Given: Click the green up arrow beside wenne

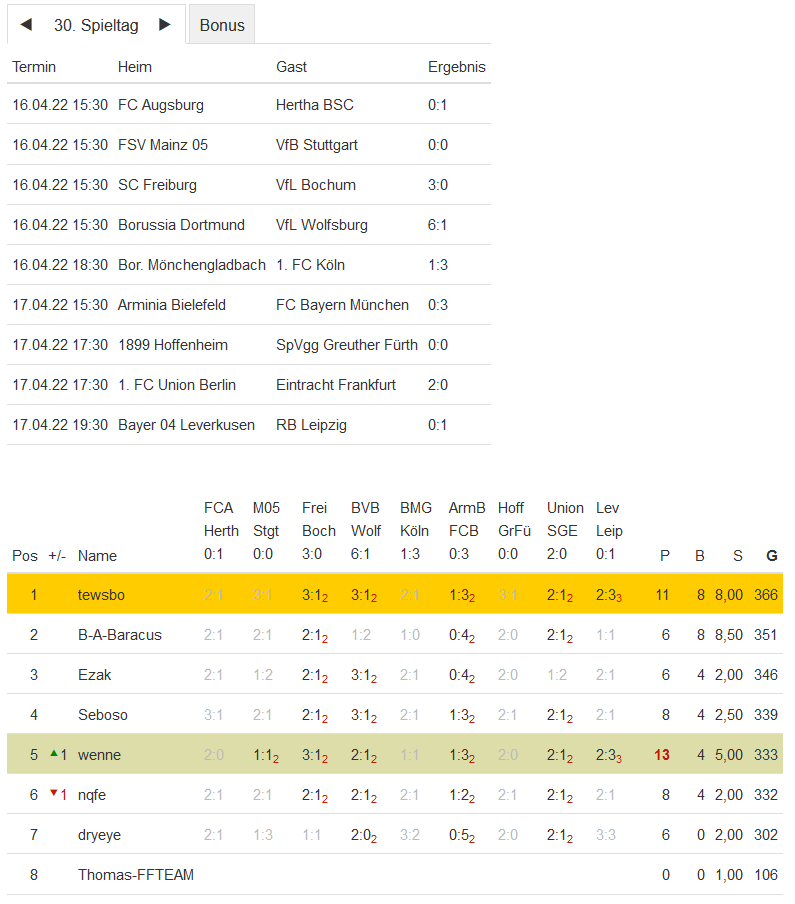Looking at the screenshot, I should (53, 754).
